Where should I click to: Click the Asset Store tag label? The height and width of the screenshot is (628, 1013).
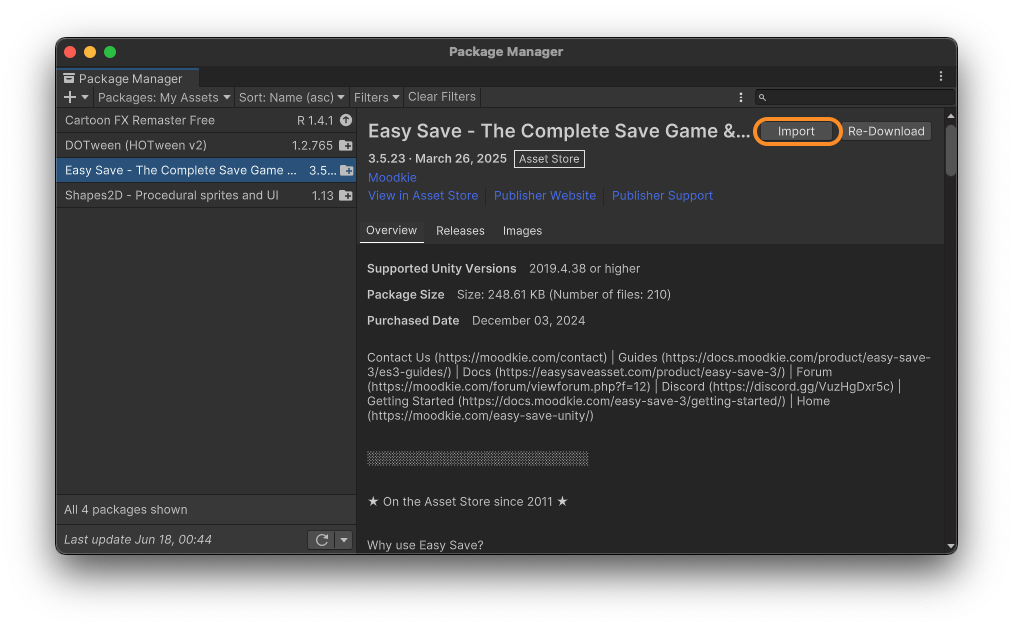549,159
